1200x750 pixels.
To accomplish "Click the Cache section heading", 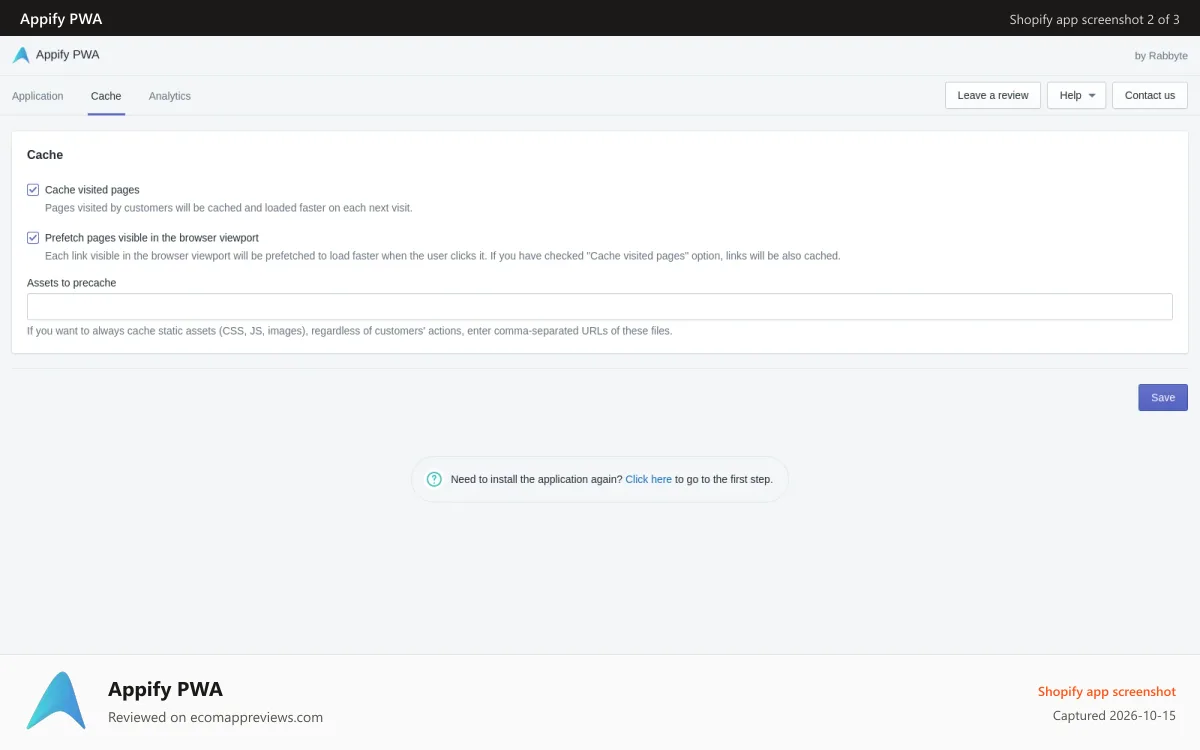I will [45, 155].
